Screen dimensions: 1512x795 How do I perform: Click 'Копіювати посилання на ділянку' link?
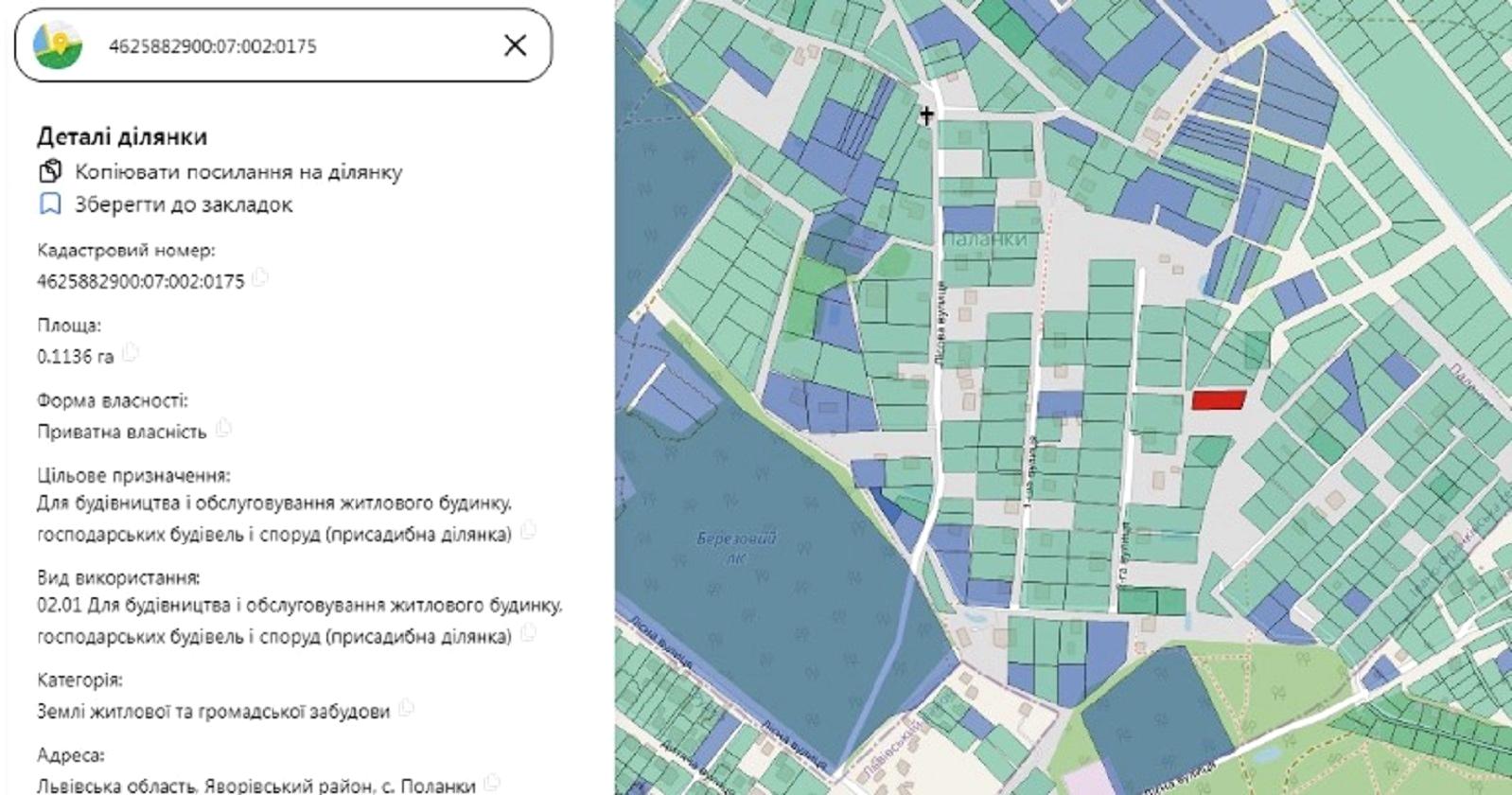(238, 172)
